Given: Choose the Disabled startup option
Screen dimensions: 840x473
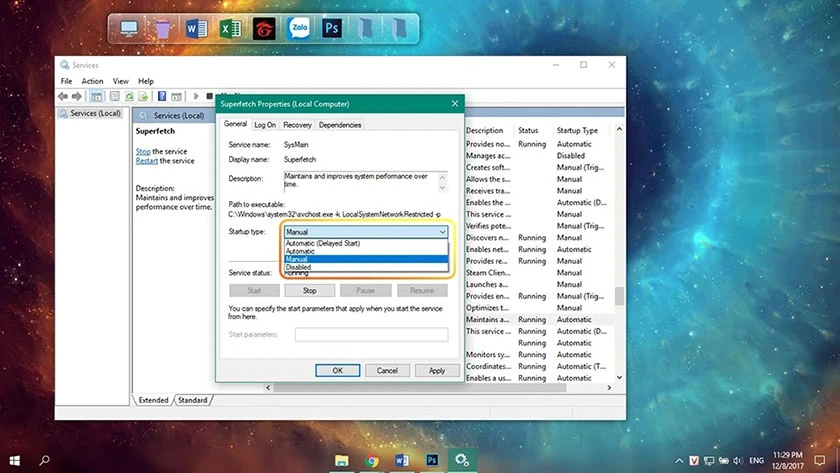Looking at the screenshot, I should click(366, 267).
